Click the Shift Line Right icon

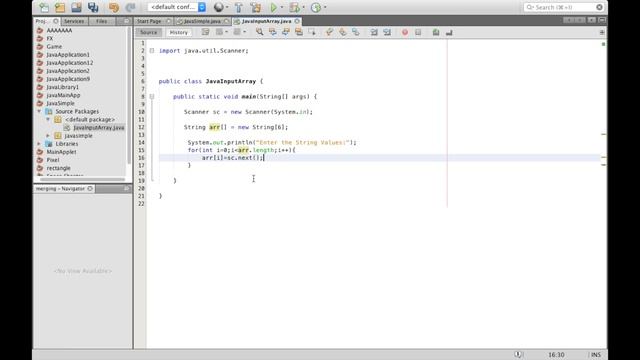pyautogui.click(x=387, y=32)
